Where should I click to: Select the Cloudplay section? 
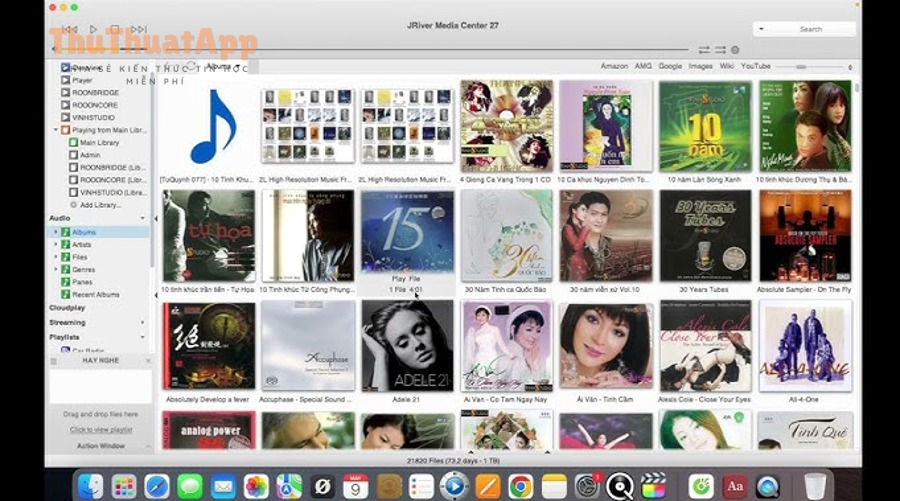click(x=67, y=308)
